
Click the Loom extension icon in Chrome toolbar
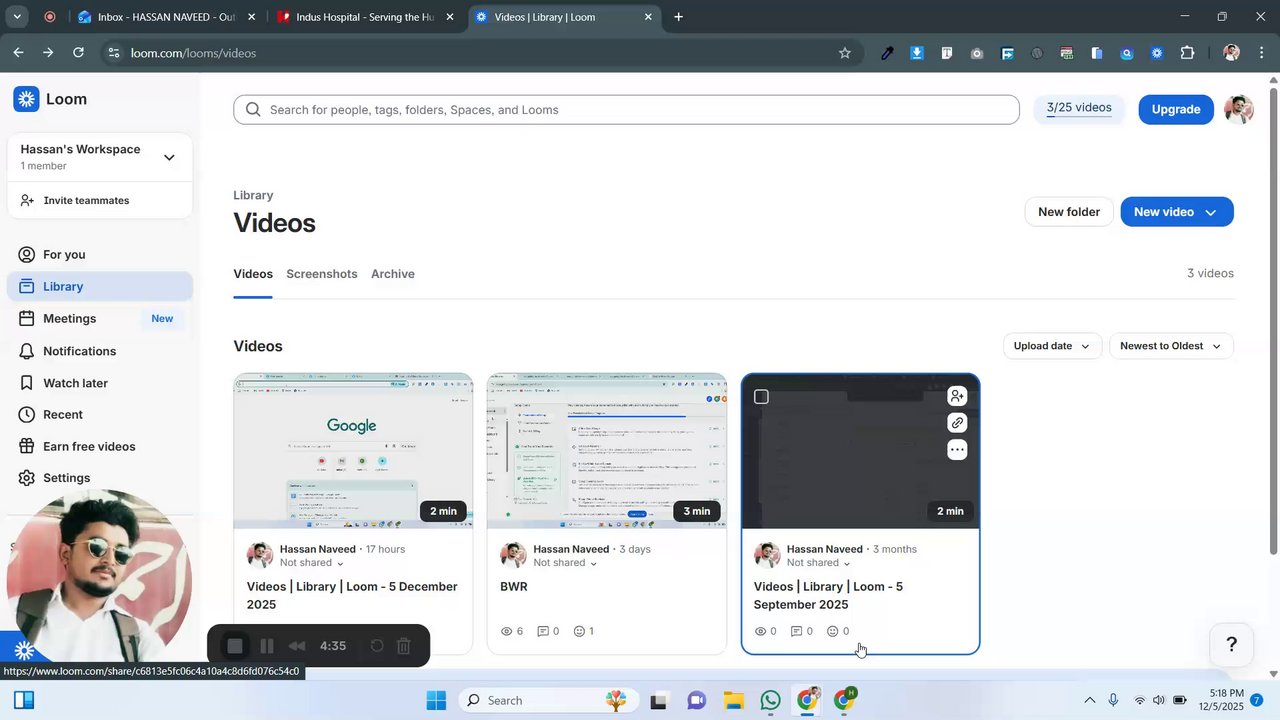1157,53
